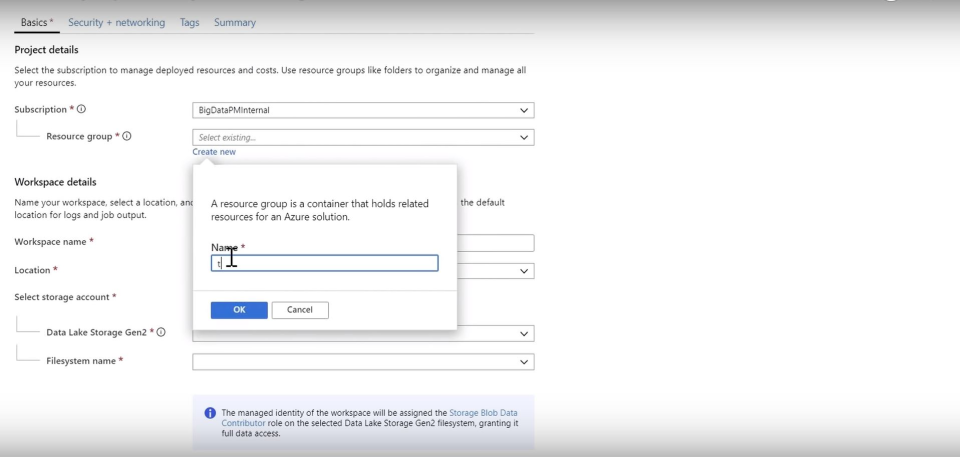Open the Tags tab
960x457 pixels.
(189, 22)
